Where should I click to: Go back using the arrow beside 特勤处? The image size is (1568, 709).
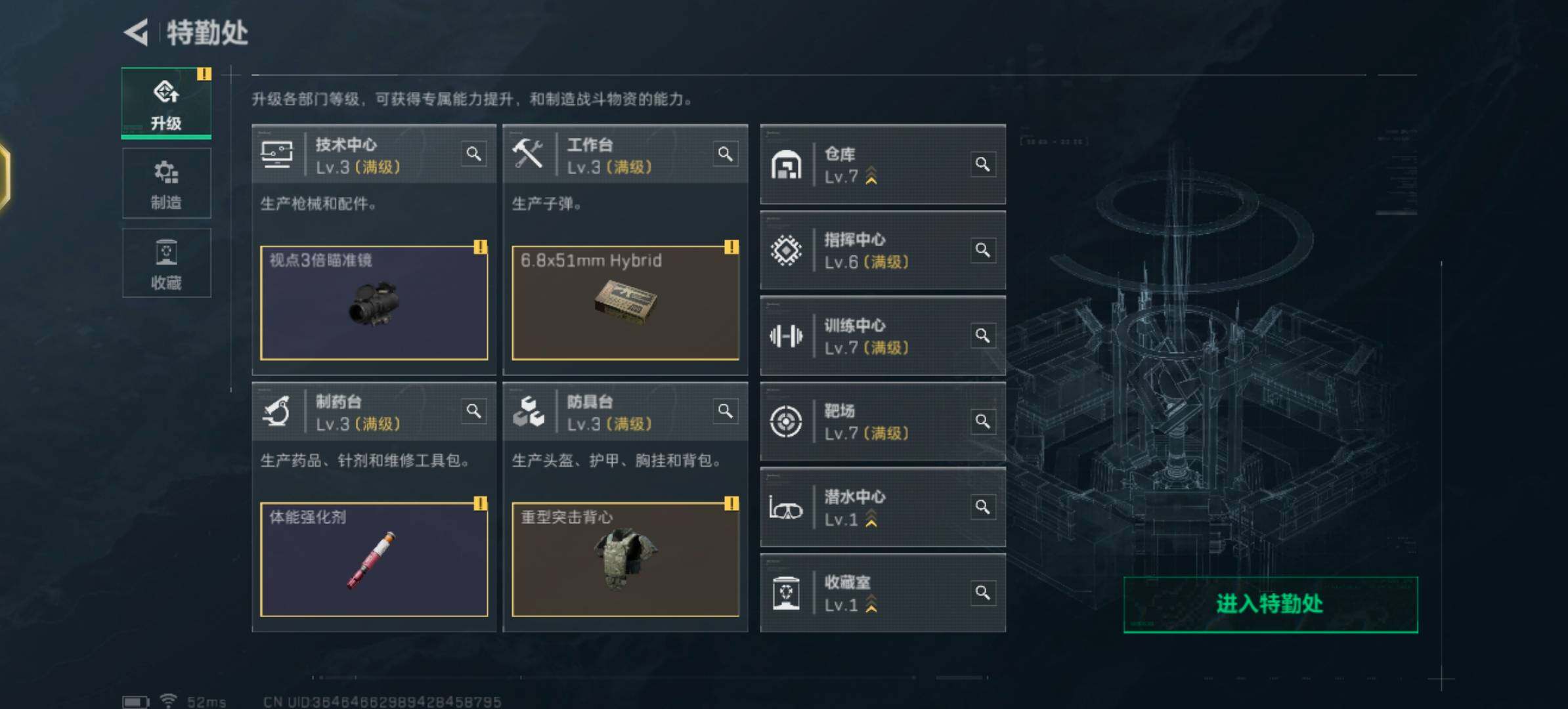(x=137, y=32)
